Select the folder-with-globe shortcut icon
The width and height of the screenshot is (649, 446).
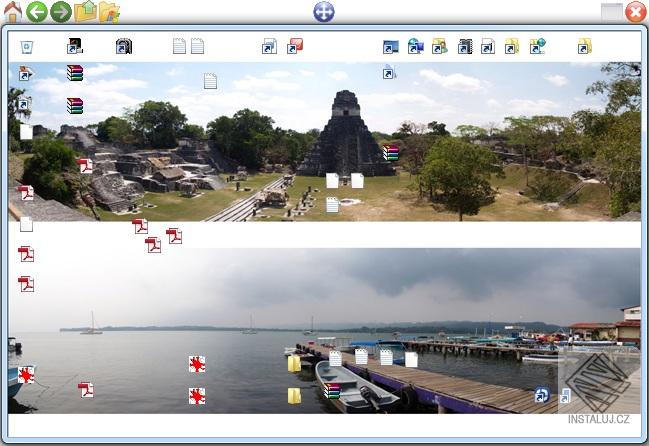(537, 46)
